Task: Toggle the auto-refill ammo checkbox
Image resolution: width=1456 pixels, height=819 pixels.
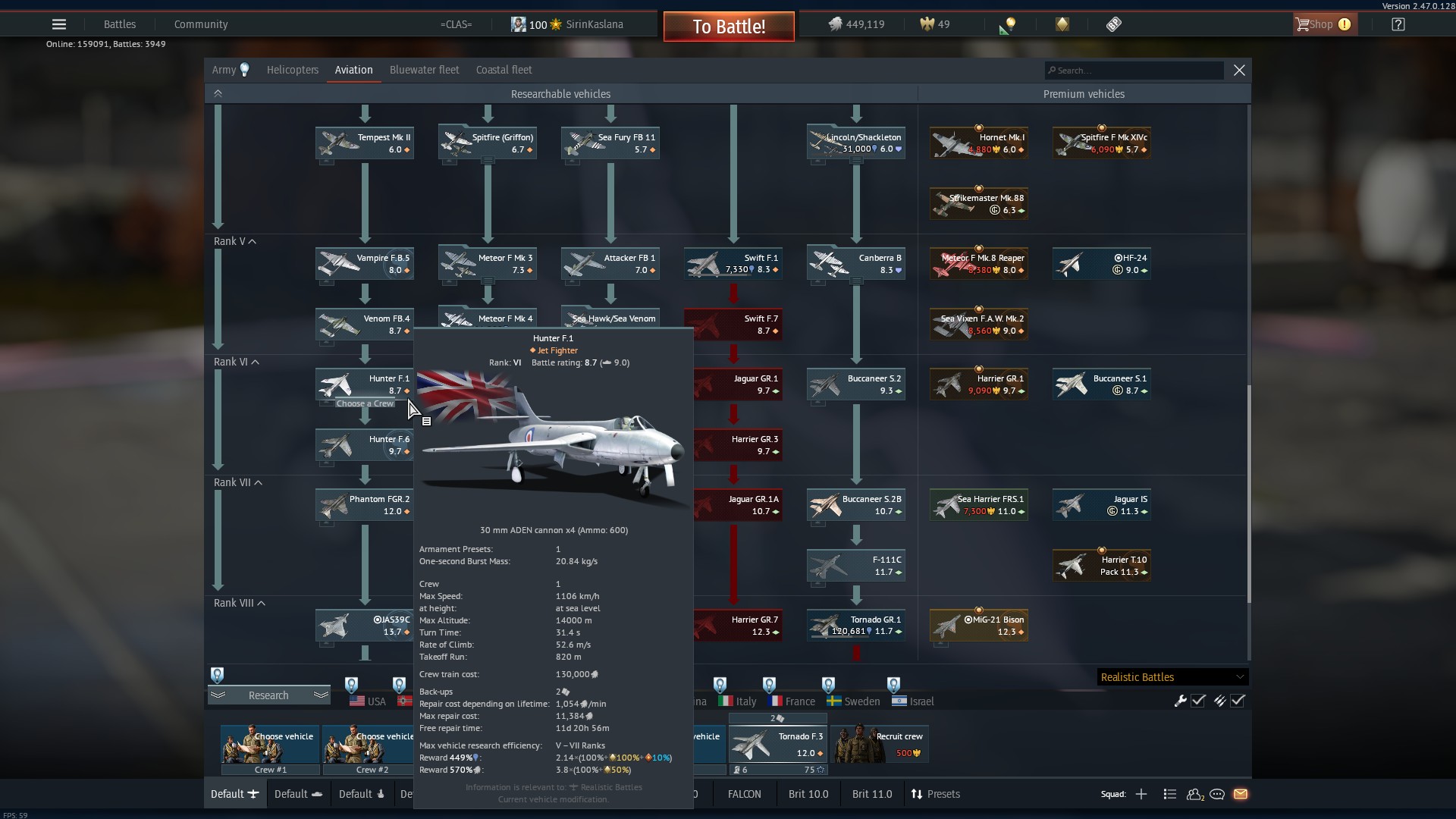Action: pyautogui.click(x=1238, y=701)
